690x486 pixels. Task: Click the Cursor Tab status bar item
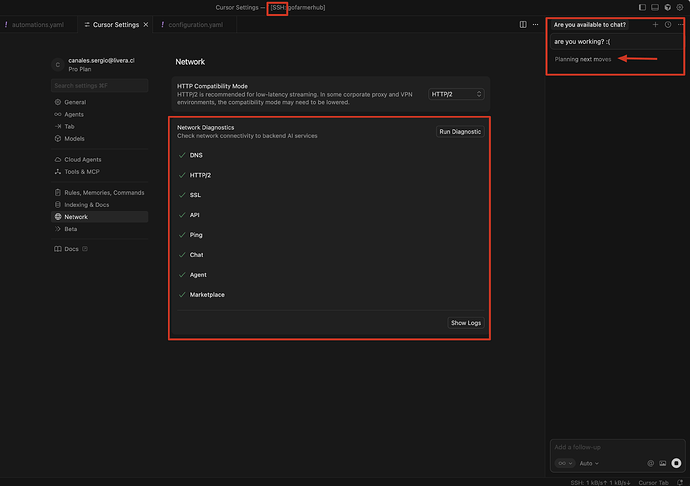[653, 482]
